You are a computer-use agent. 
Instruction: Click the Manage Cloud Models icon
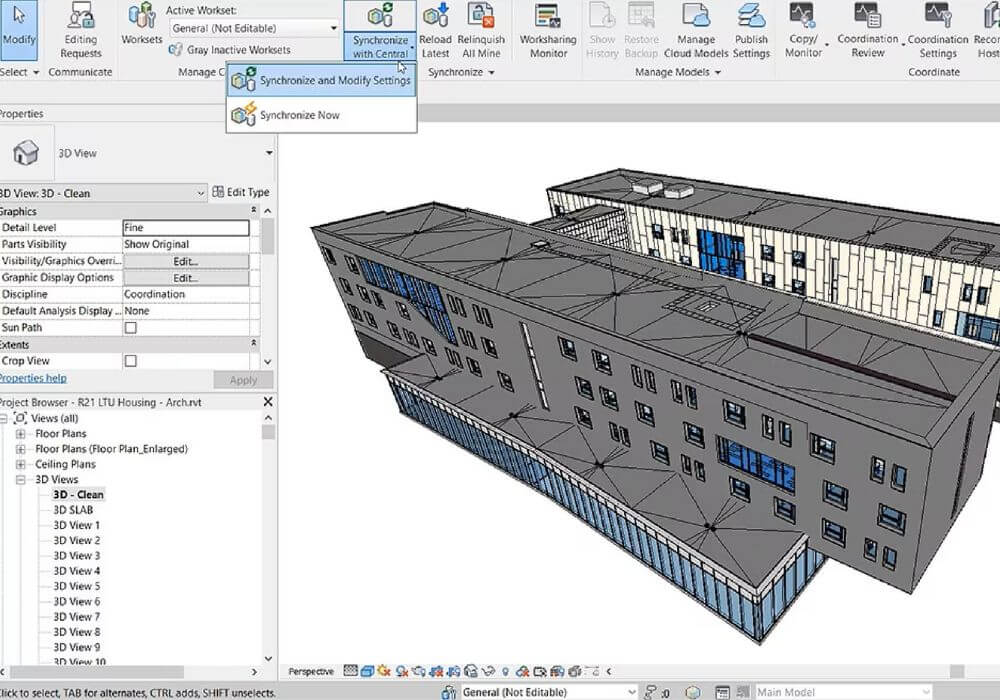point(696,18)
